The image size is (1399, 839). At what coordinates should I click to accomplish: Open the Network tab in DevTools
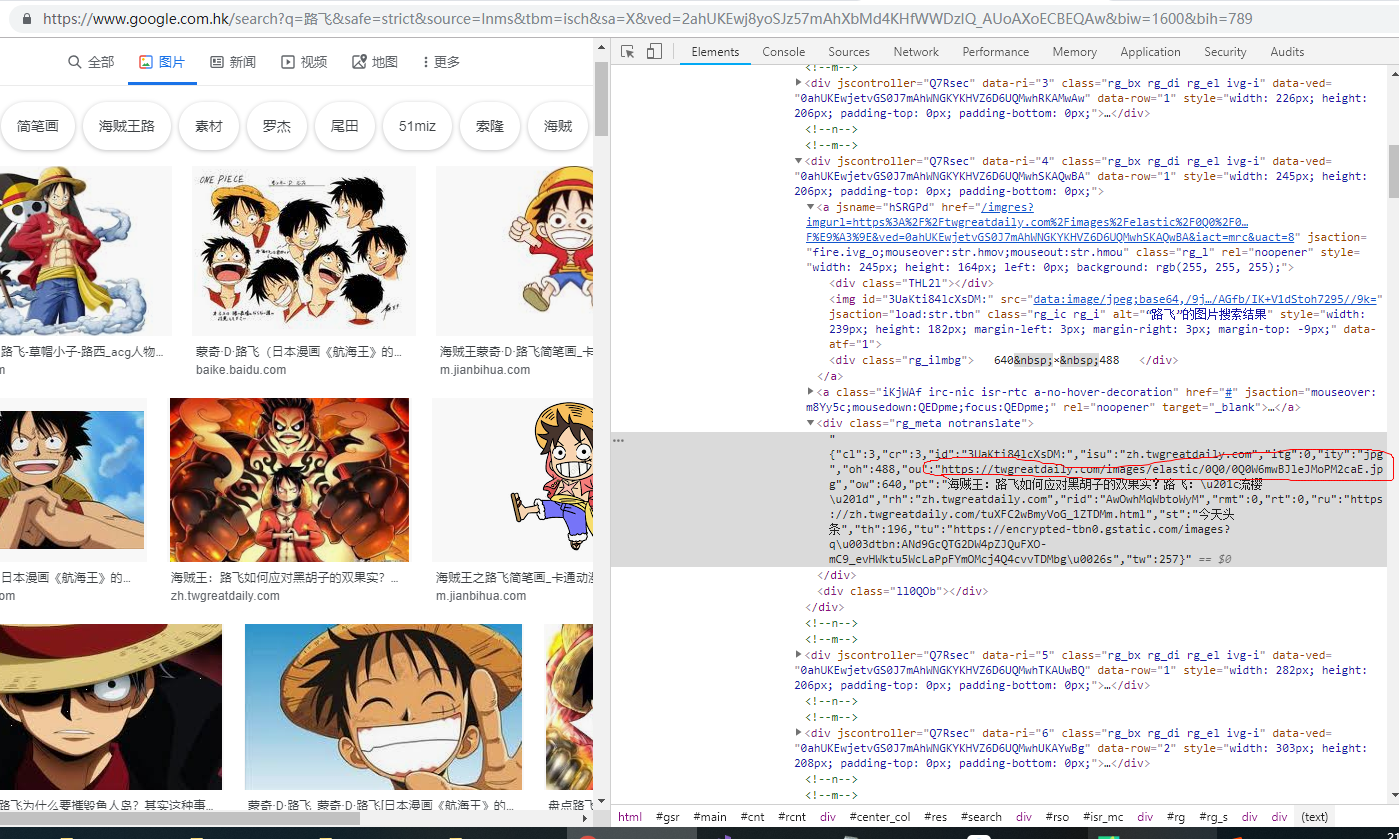pos(916,51)
